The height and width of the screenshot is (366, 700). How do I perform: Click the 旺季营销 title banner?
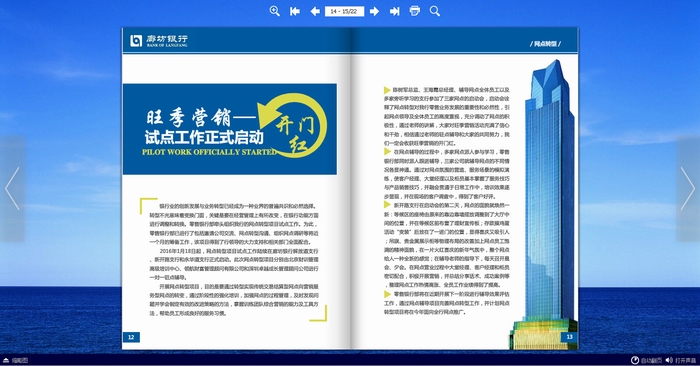230,129
